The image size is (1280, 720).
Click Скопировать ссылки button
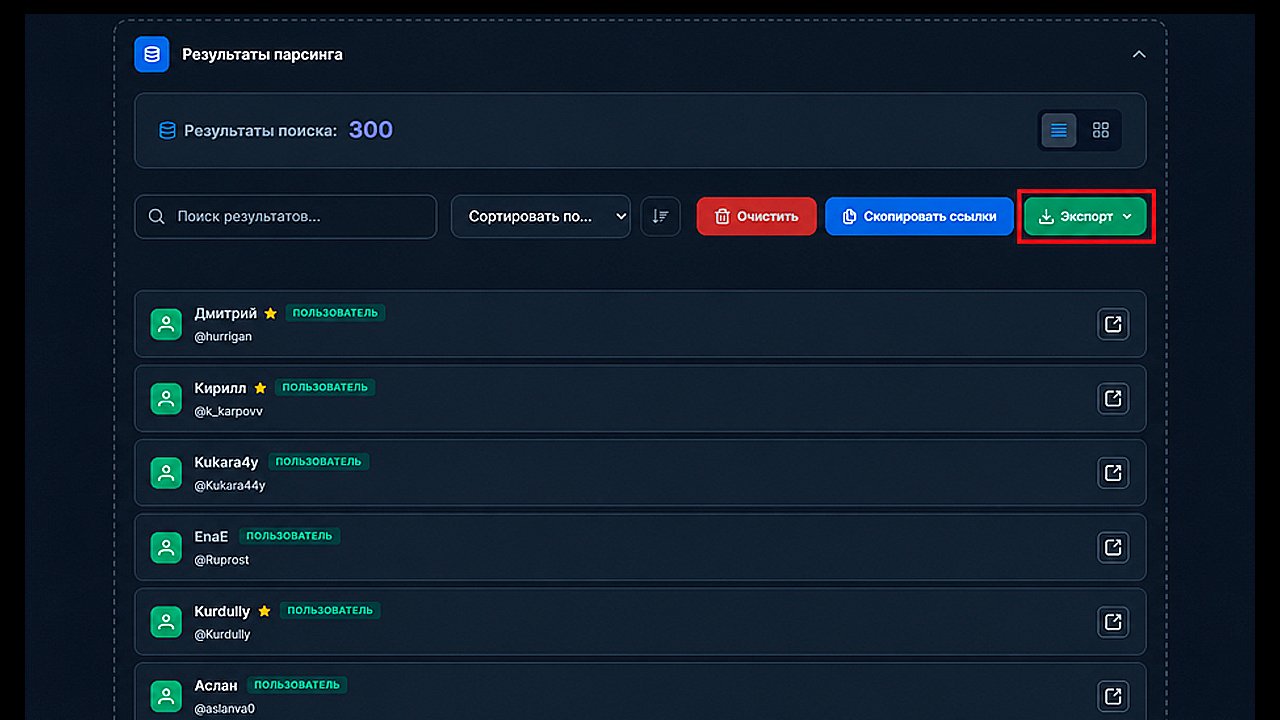pos(919,217)
